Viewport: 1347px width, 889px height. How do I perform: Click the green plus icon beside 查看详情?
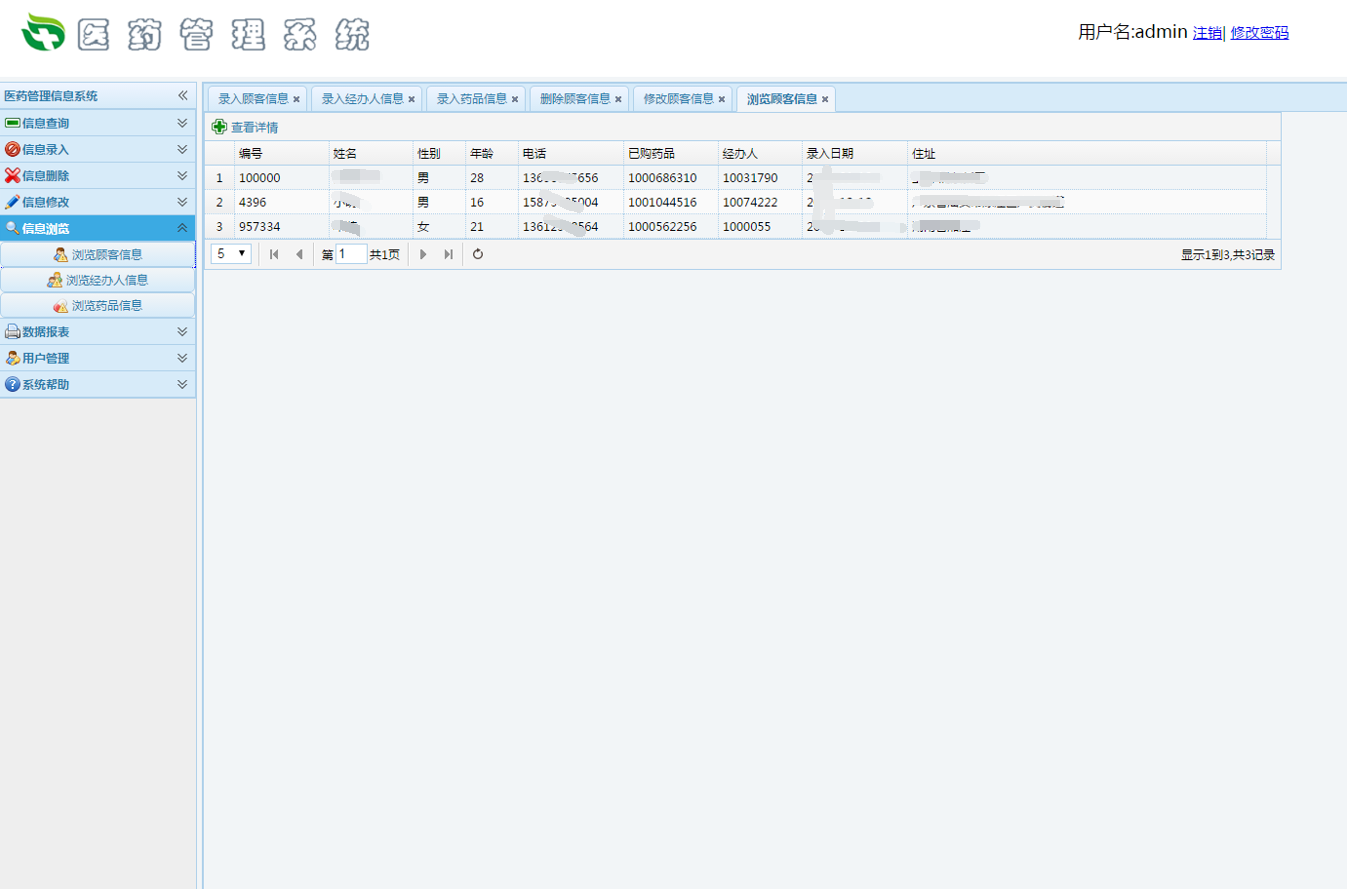click(x=219, y=127)
